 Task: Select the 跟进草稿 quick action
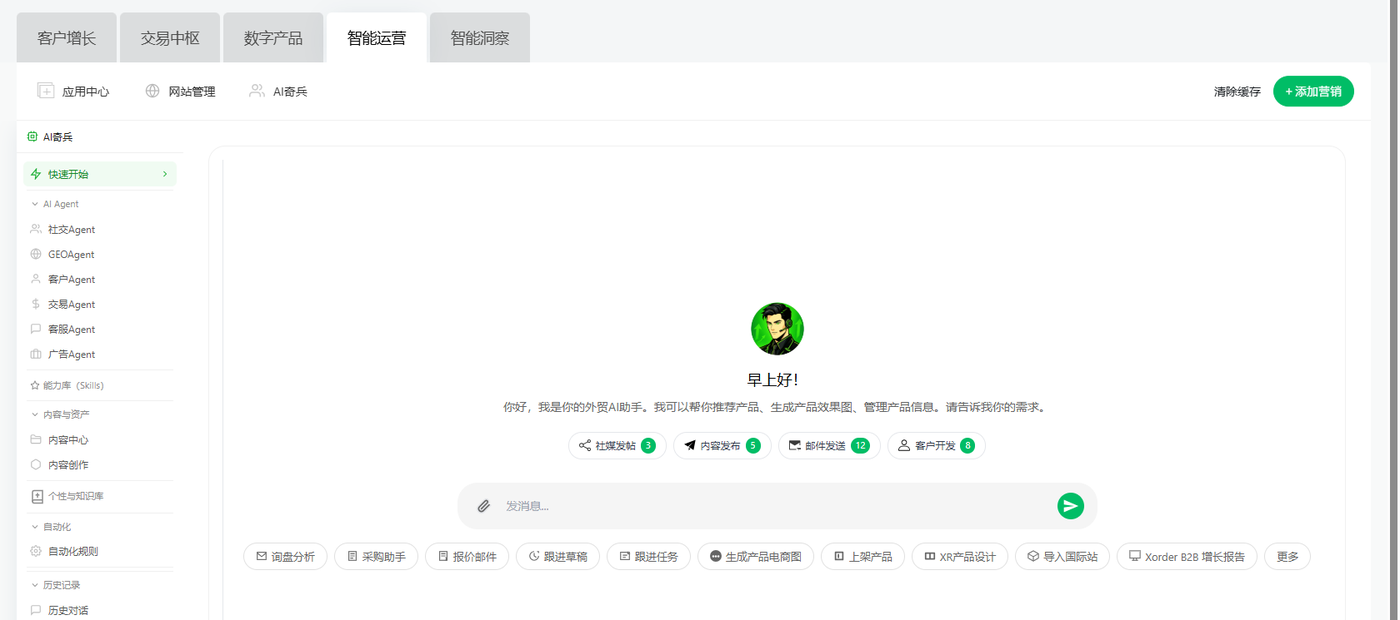[x=558, y=556]
